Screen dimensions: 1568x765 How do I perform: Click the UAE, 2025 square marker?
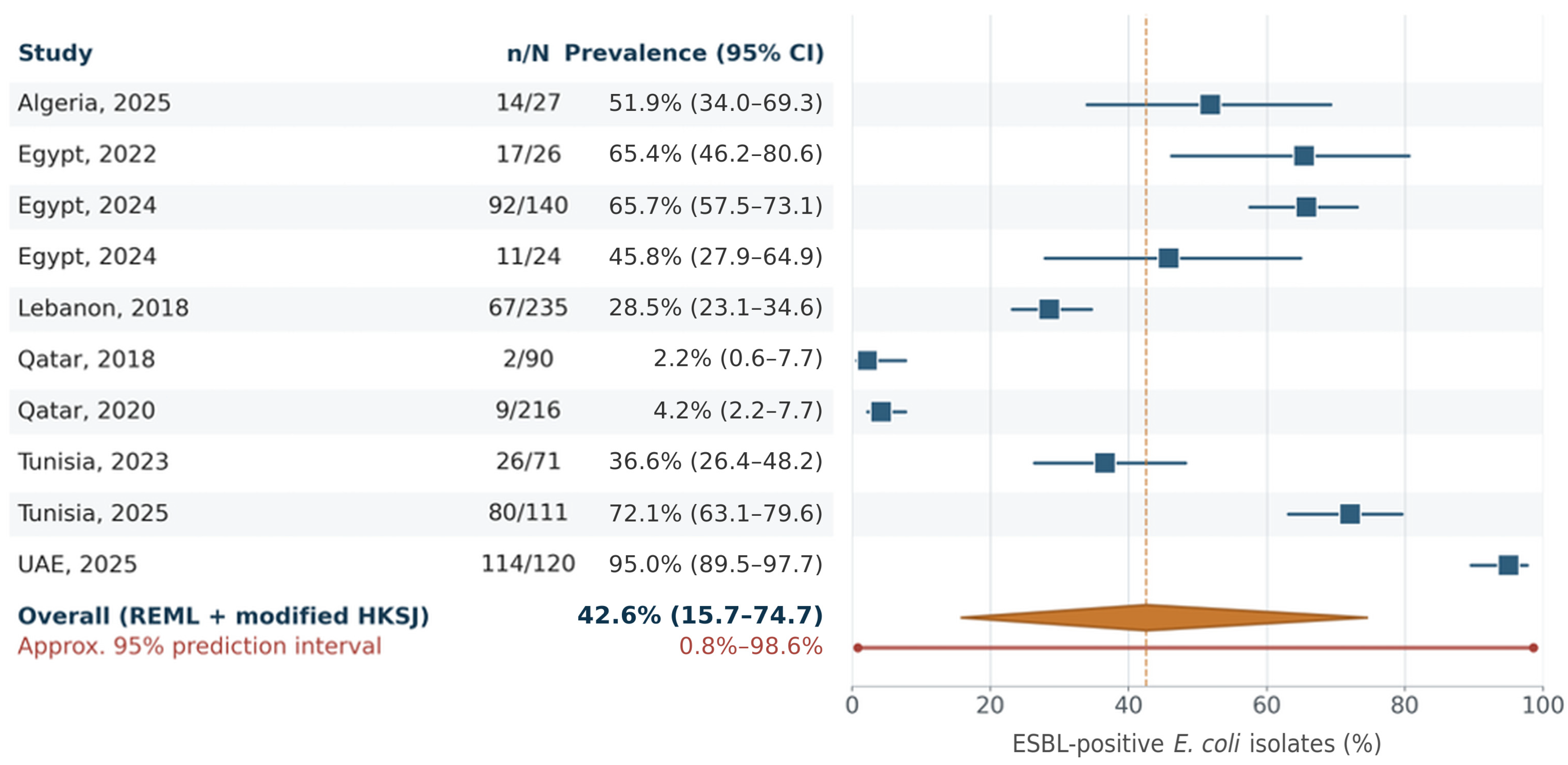tap(1508, 565)
